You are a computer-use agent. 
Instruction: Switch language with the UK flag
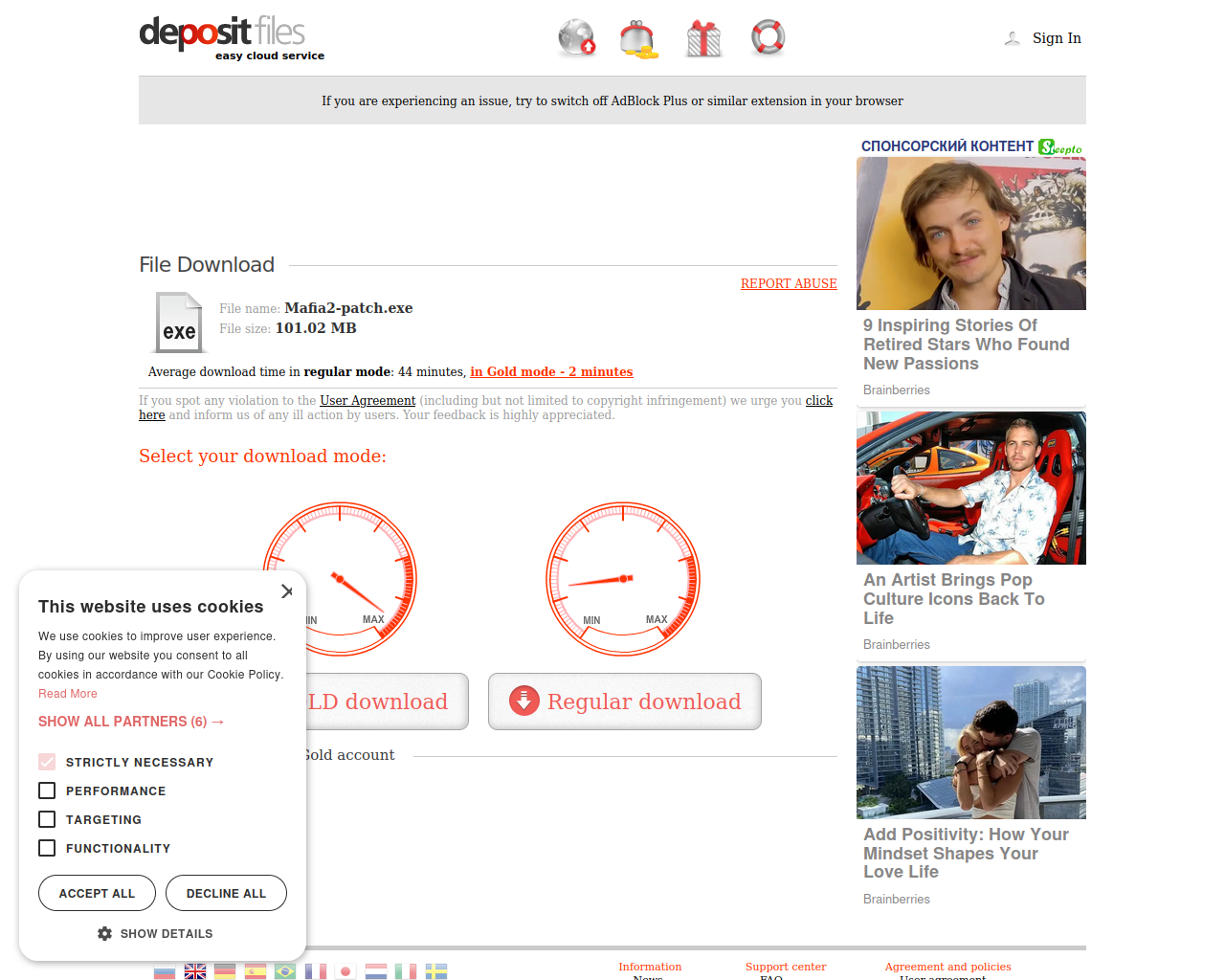[195, 971]
